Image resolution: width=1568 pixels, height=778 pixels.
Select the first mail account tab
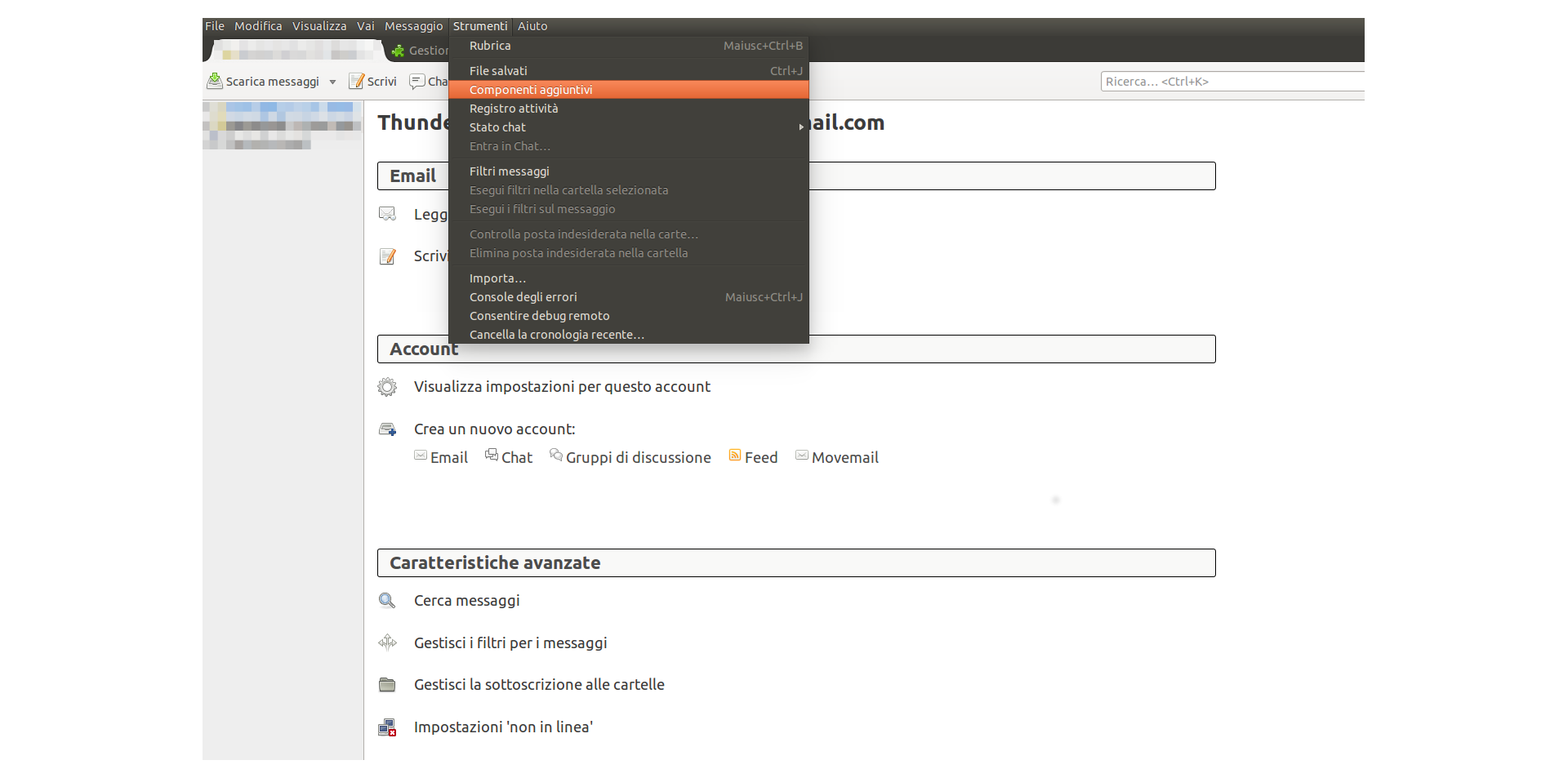[x=298, y=51]
